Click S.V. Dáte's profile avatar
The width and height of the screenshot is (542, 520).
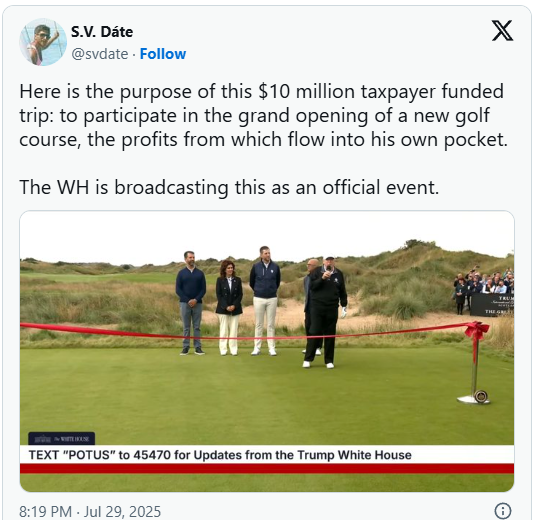click(43, 42)
